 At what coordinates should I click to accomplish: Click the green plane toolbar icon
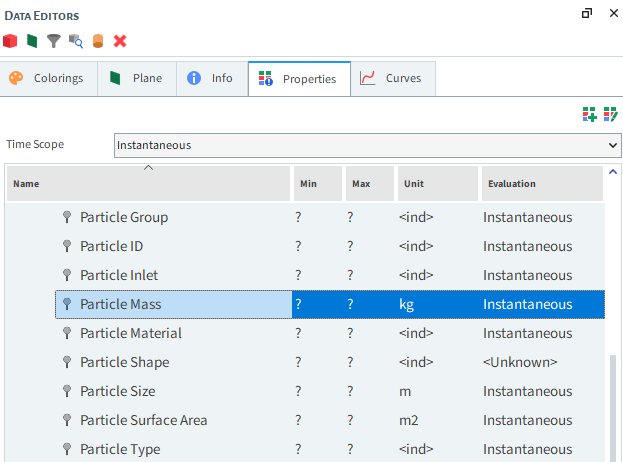32,41
